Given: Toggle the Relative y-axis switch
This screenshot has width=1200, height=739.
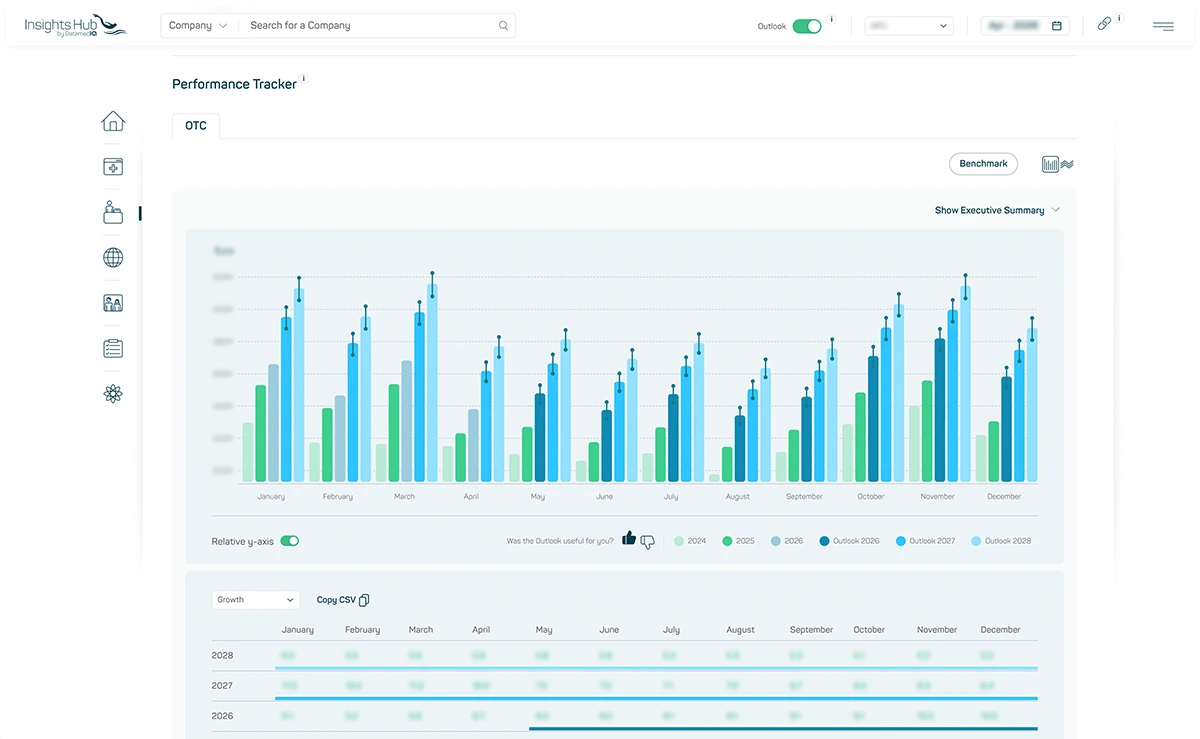Looking at the screenshot, I should point(290,541).
